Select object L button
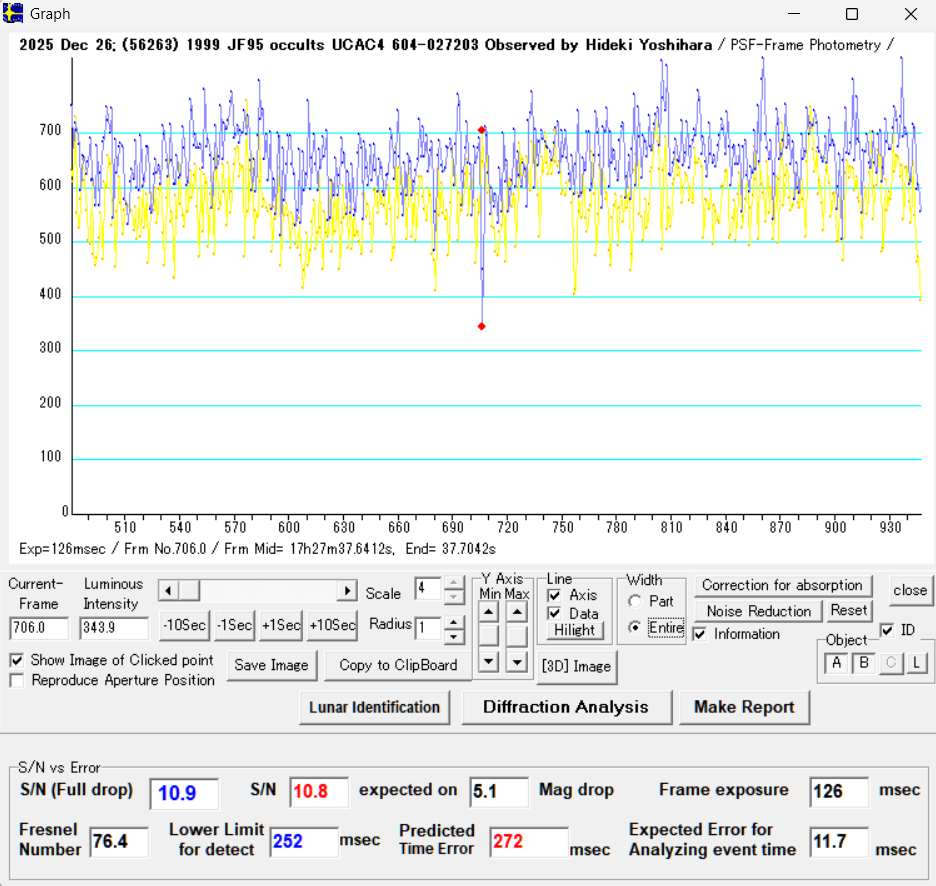The image size is (936, 886). (916, 663)
